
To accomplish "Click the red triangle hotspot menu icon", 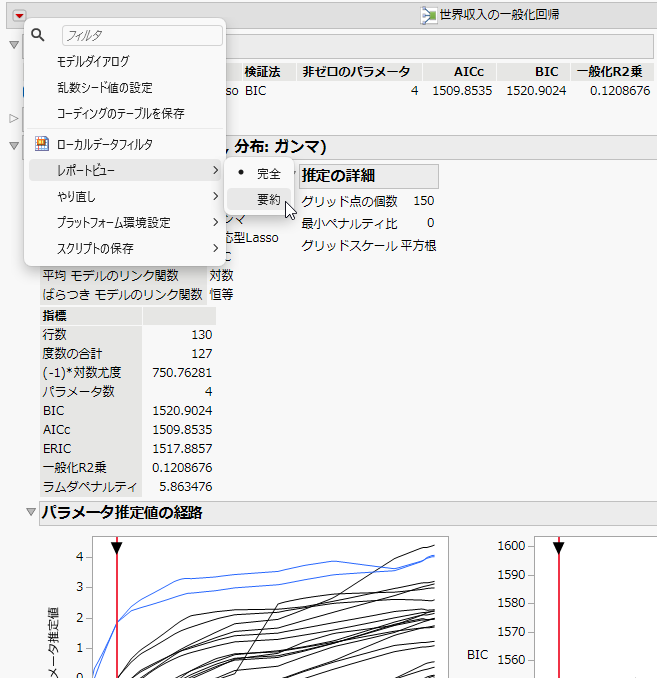I will [x=19, y=16].
